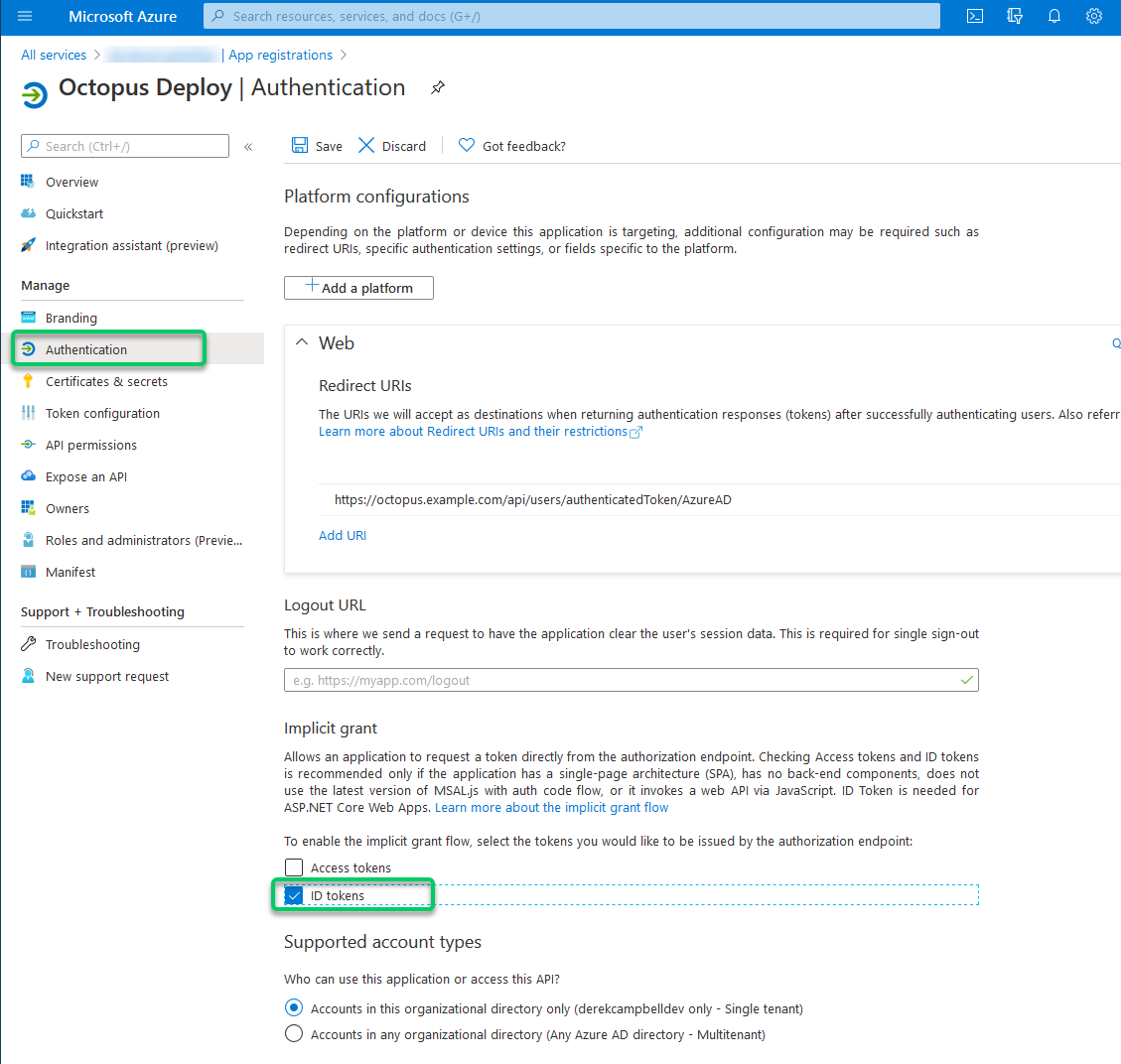Collapse the Web platform section

(302, 343)
